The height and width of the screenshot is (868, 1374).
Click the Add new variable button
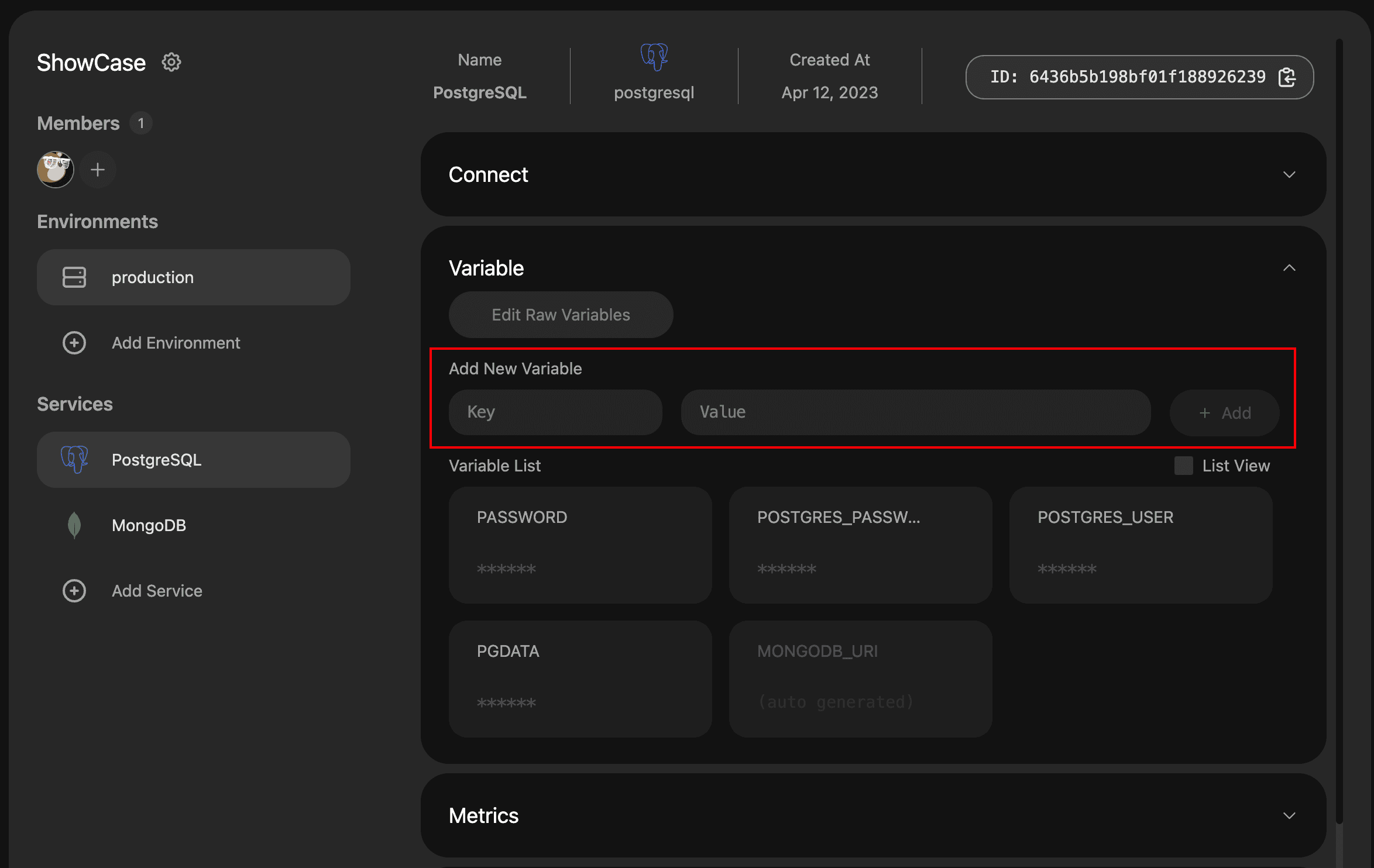click(x=1225, y=410)
